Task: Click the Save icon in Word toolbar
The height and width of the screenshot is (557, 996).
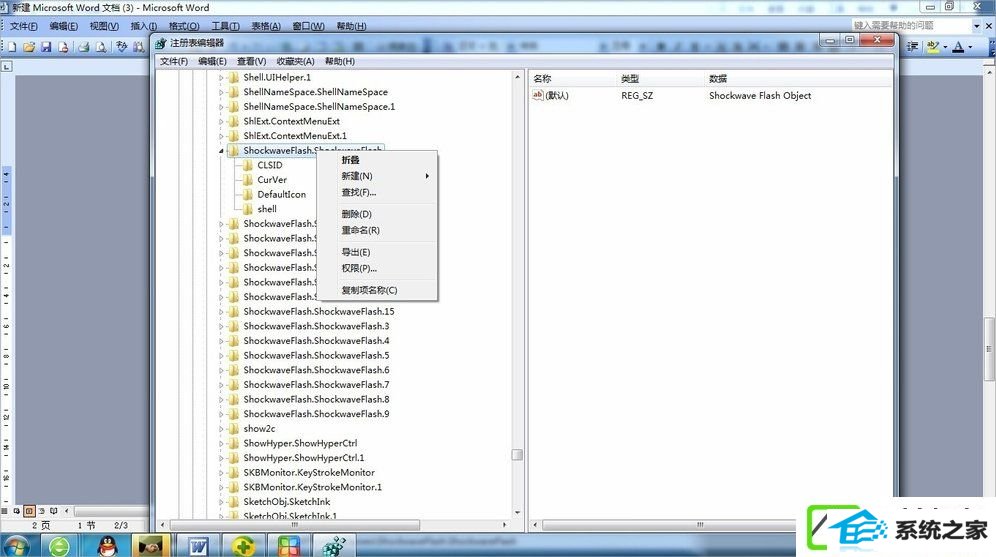Action: pos(46,46)
